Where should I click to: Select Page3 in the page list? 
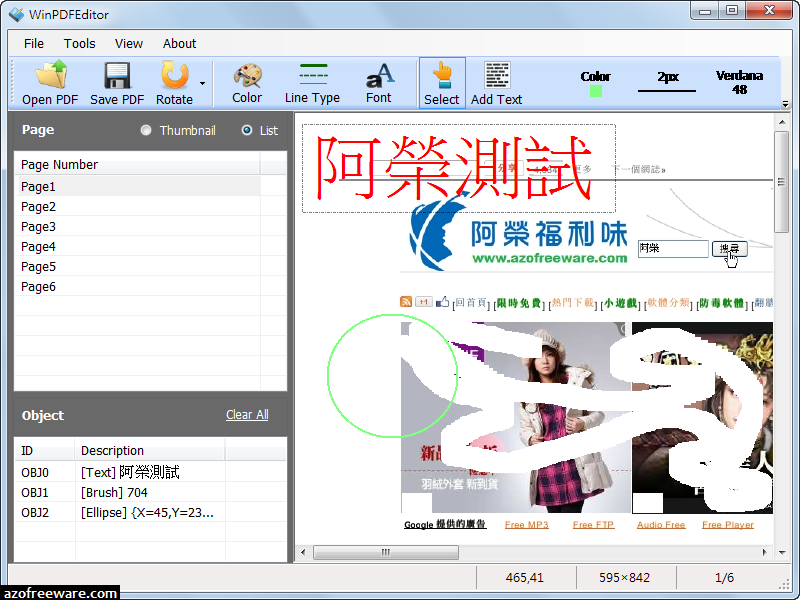tap(138, 227)
